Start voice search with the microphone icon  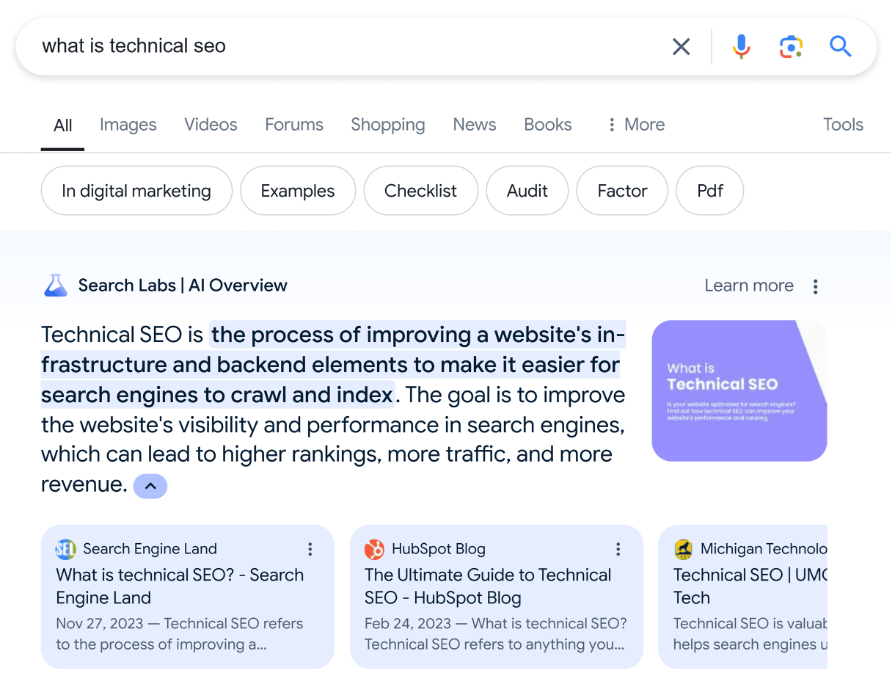(741, 47)
